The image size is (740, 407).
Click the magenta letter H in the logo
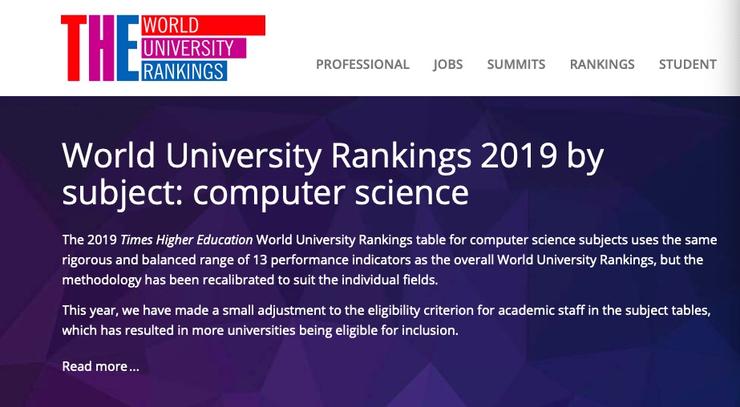pyautogui.click(x=101, y=48)
